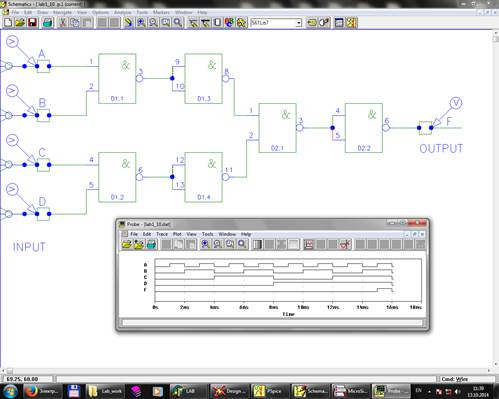Print the schematic using the printer icon
This screenshot has height=399, width=499.
pos(48,23)
